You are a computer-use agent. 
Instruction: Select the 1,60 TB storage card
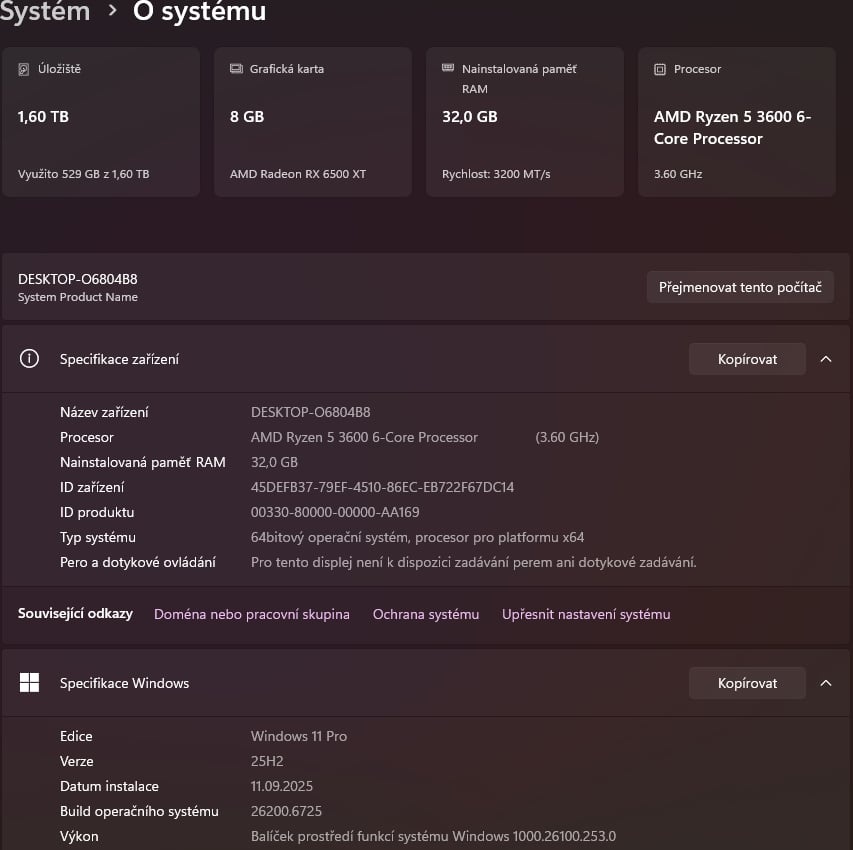tap(100, 120)
